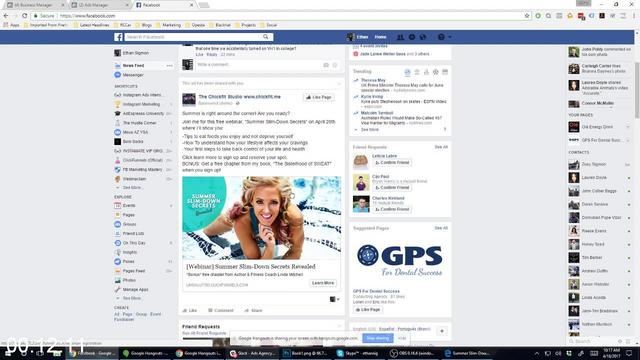Viewport: 640px width, 360px height.
Task: Click the search magnifier icon in Facebook header
Action: point(266,37)
